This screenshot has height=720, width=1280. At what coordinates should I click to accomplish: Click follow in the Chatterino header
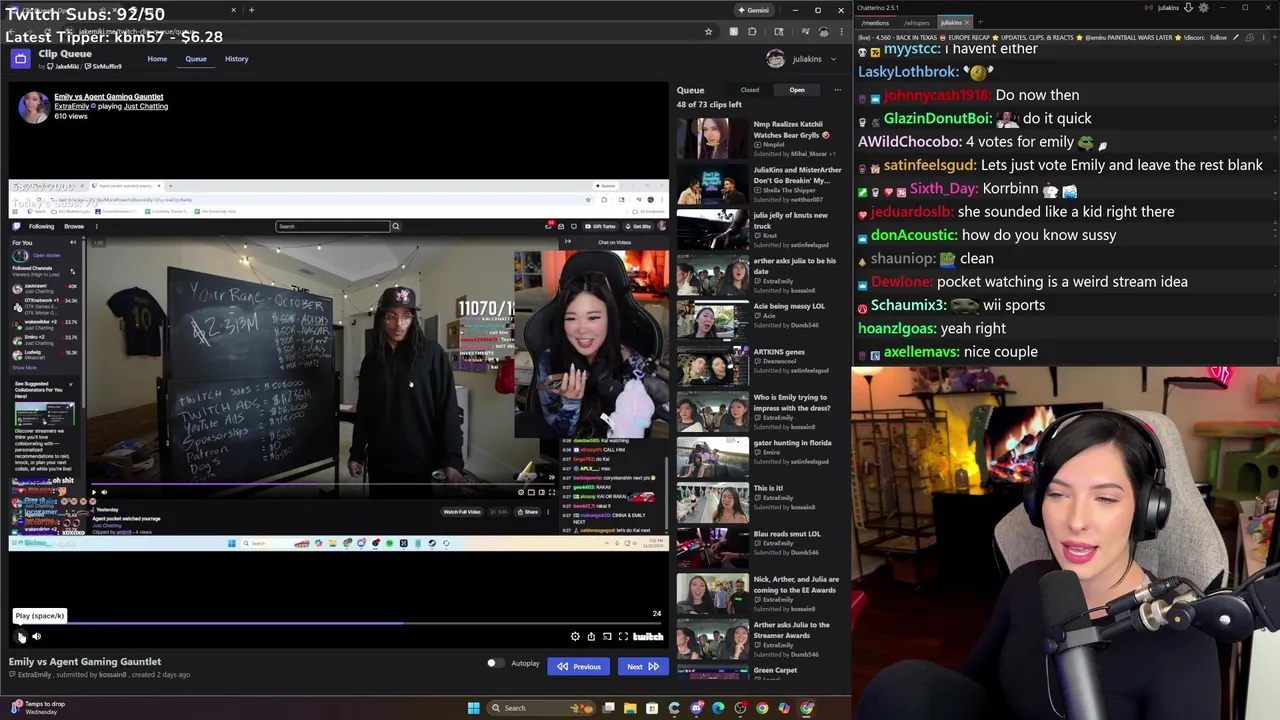[1218, 37]
